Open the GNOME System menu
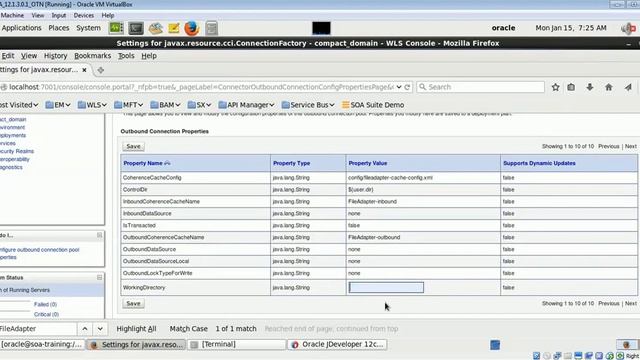640x360 pixels. click(x=88, y=28)
